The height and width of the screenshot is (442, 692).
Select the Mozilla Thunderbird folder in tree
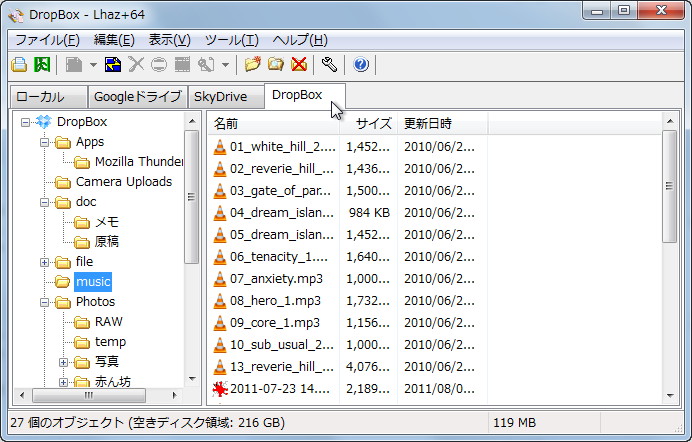point(139,162)
